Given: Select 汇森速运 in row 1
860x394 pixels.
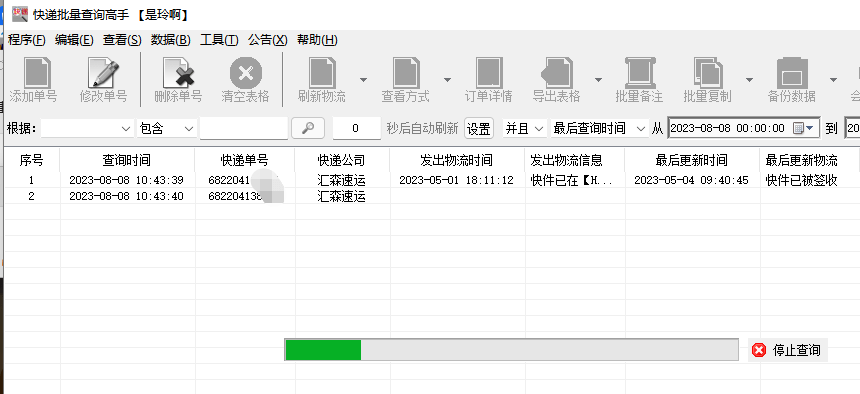Looking at the screenshot, I should pos(342,180).
